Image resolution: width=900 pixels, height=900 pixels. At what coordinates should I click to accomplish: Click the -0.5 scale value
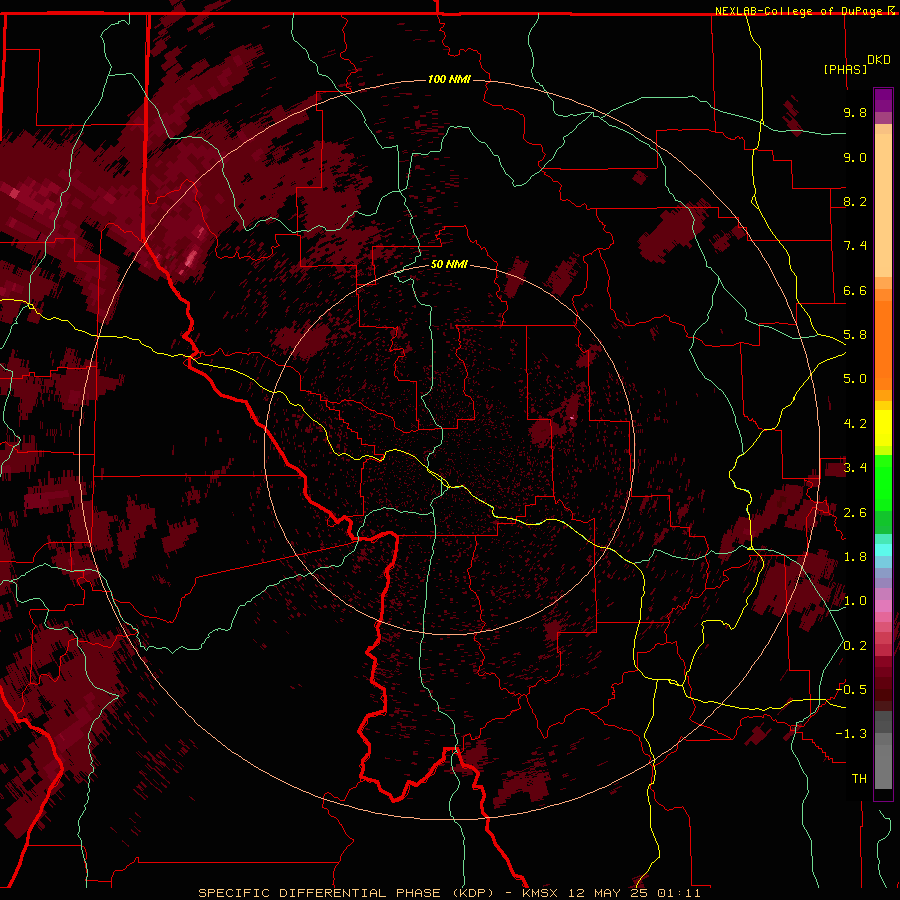pyautogui.click(x=851, y=690)
